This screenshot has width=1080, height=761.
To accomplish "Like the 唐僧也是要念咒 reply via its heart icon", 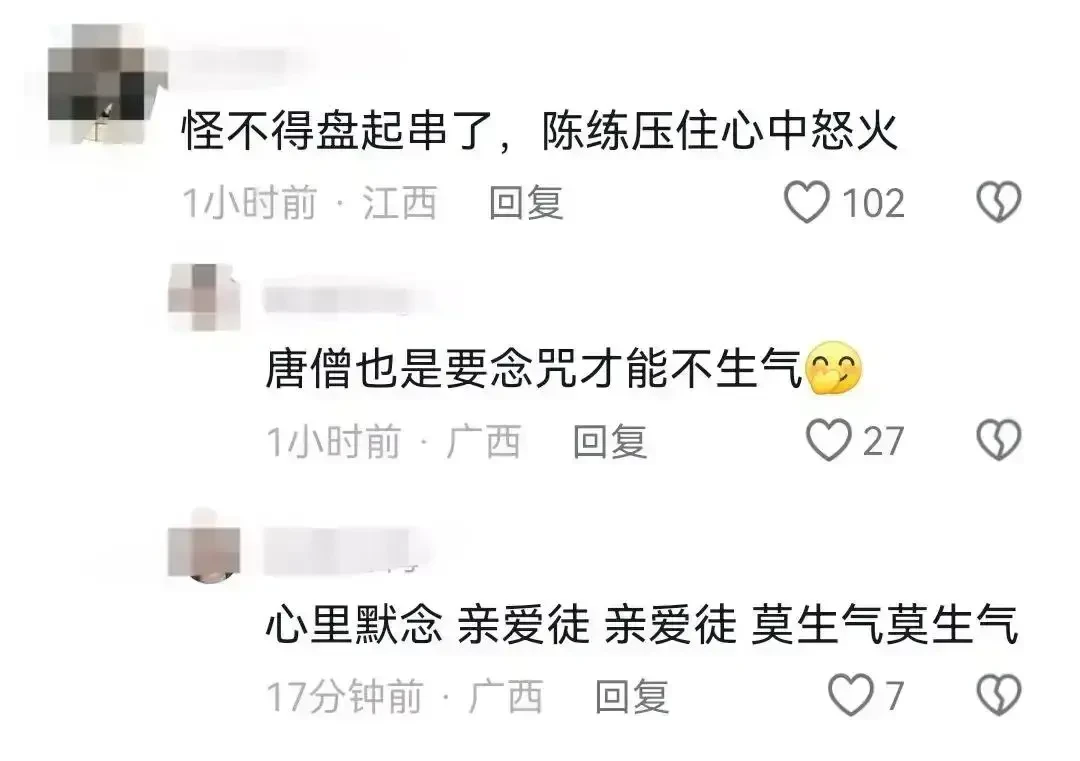I will [829, 441].
